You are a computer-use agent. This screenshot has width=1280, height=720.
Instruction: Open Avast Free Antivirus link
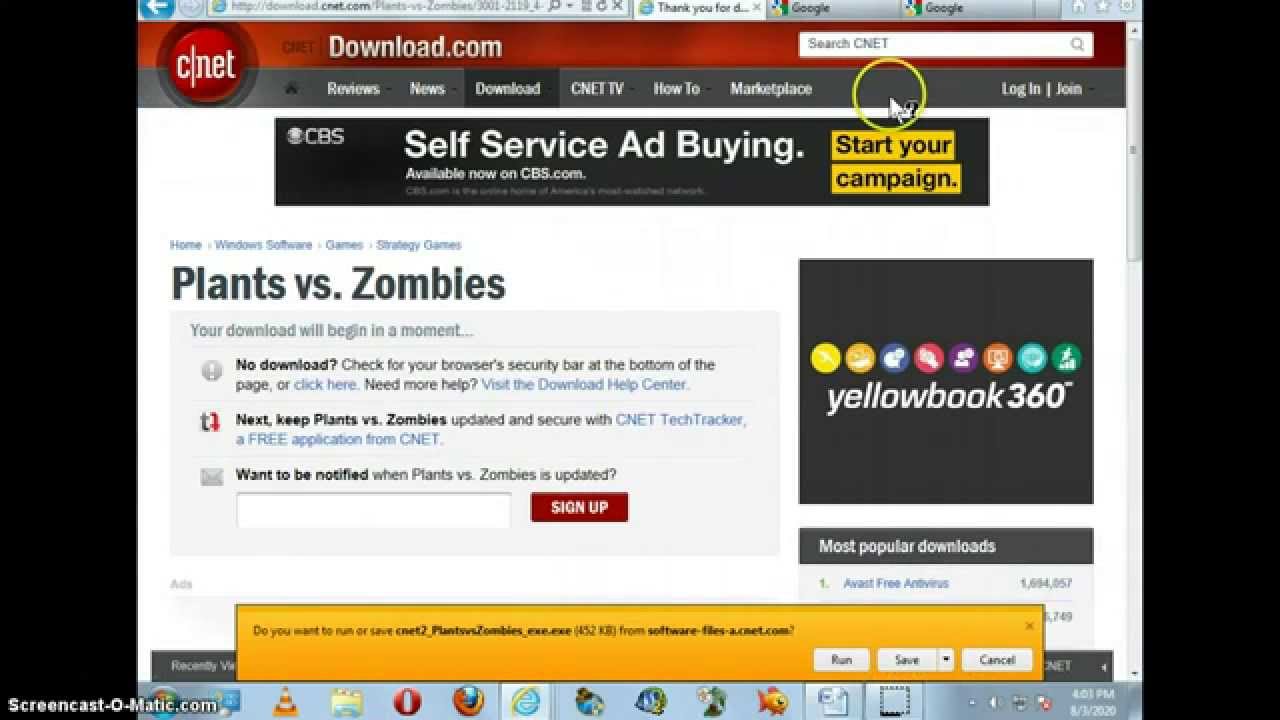click(896, 583)
